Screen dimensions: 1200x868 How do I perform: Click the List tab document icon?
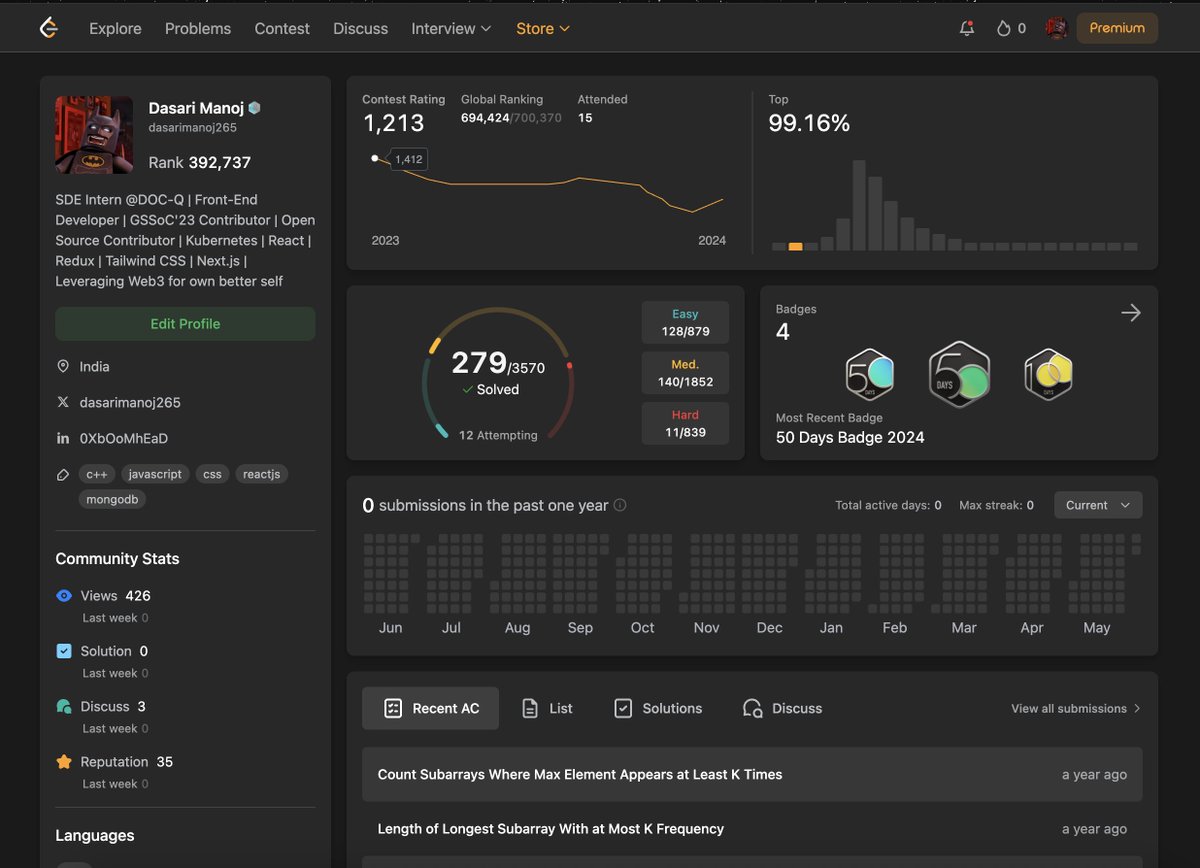[x=530, y=708]
